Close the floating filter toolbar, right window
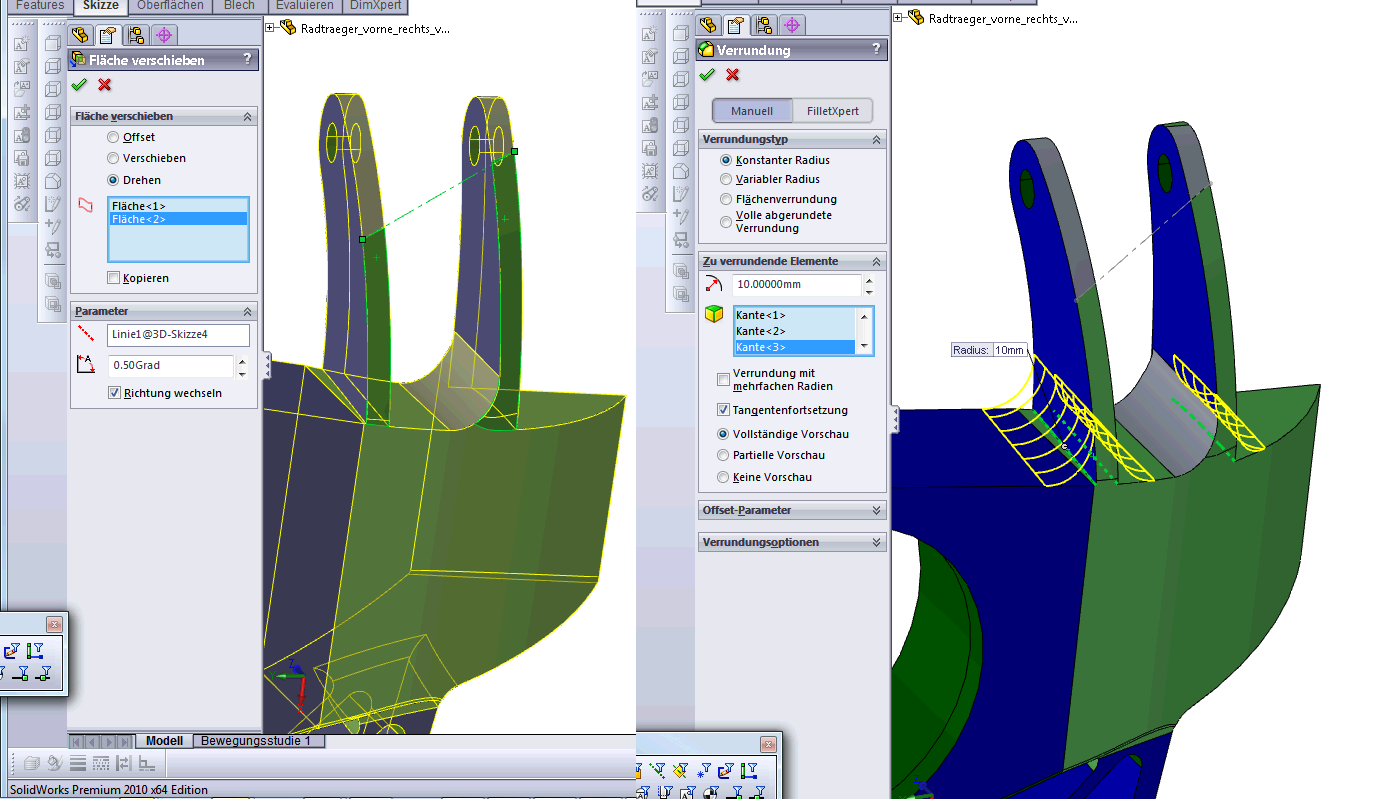The image size is (1386, 799). 768,744
